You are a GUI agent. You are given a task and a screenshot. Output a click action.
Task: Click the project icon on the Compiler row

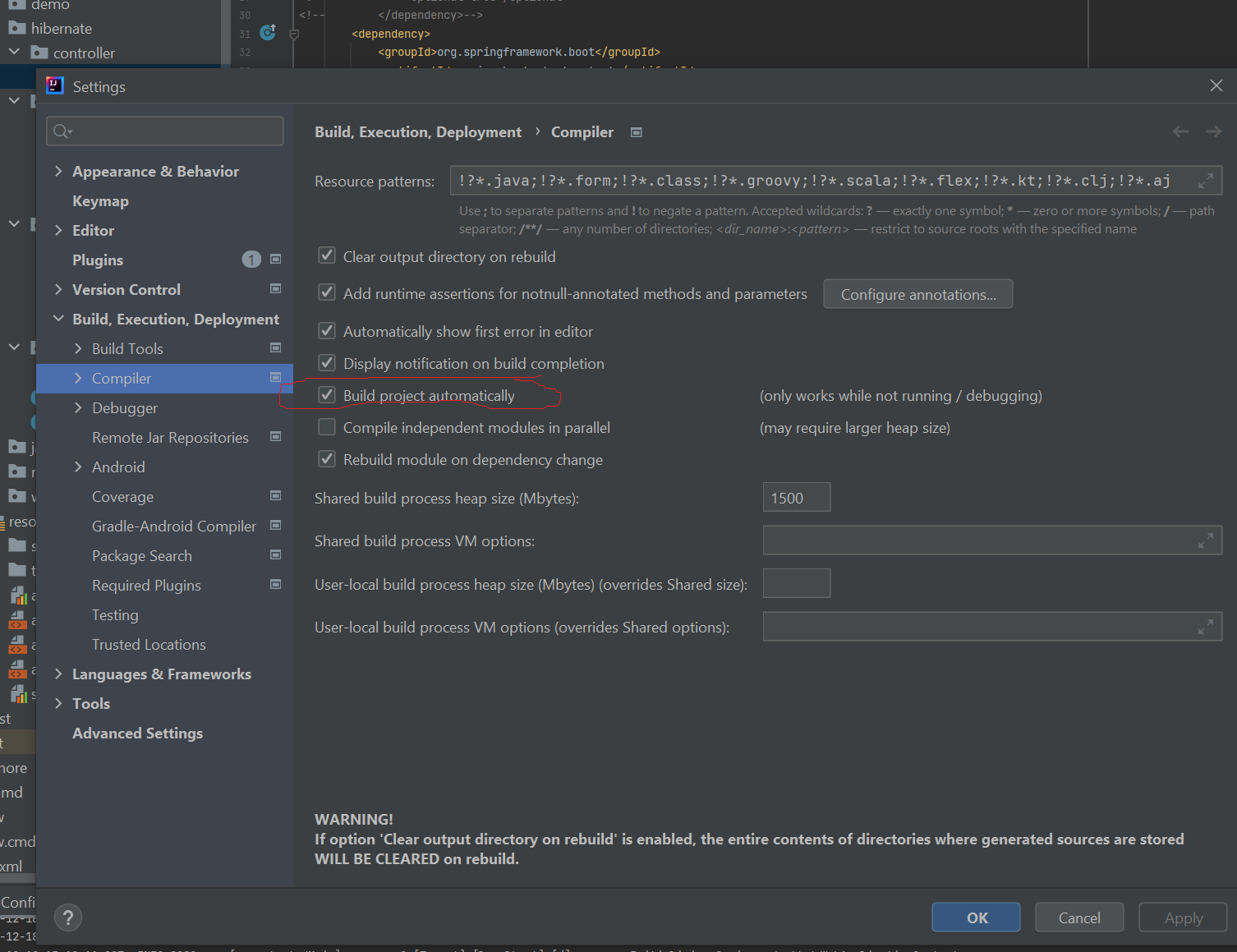(x=276, y=378)
